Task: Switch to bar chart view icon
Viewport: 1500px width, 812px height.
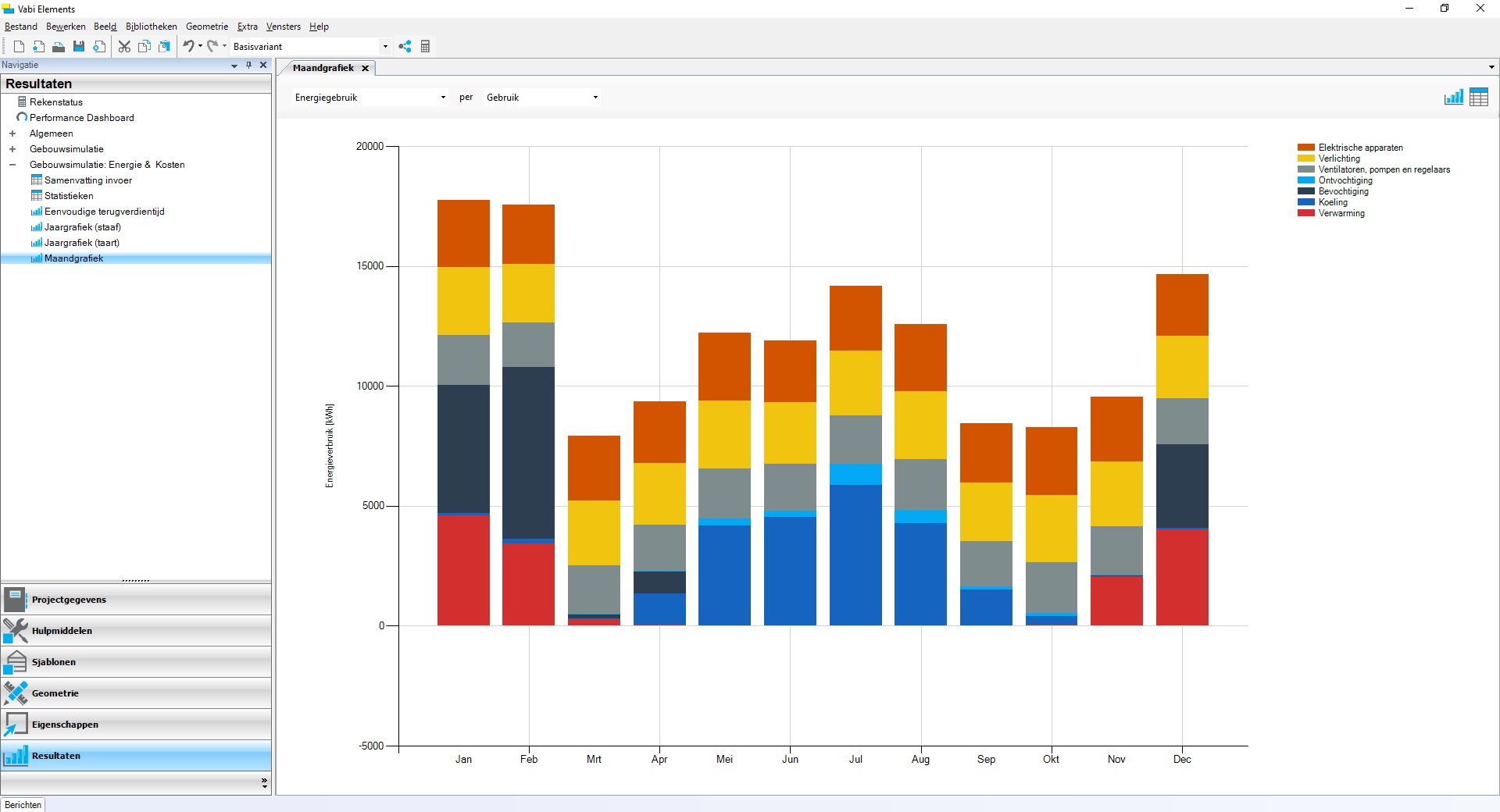Action: [x=1453, y=98]
